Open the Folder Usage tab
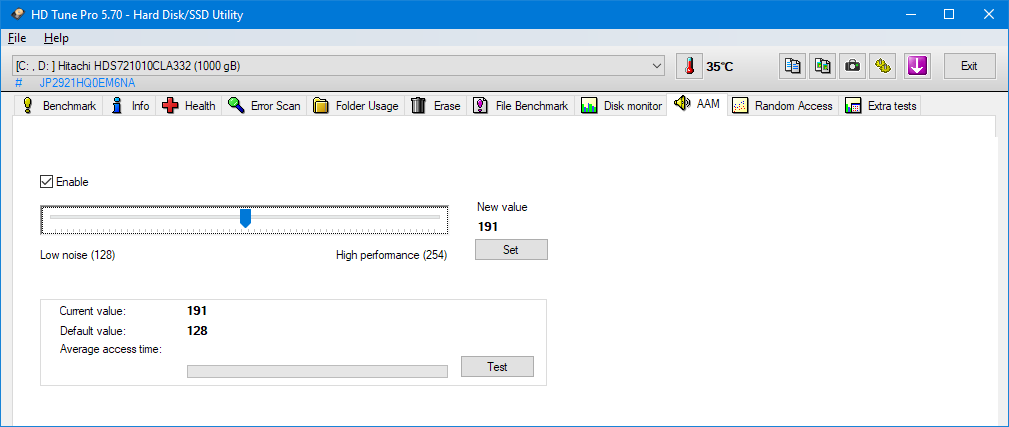This screenshot has height=427, width=1009. pyautogui.click(x=355, y=105)
